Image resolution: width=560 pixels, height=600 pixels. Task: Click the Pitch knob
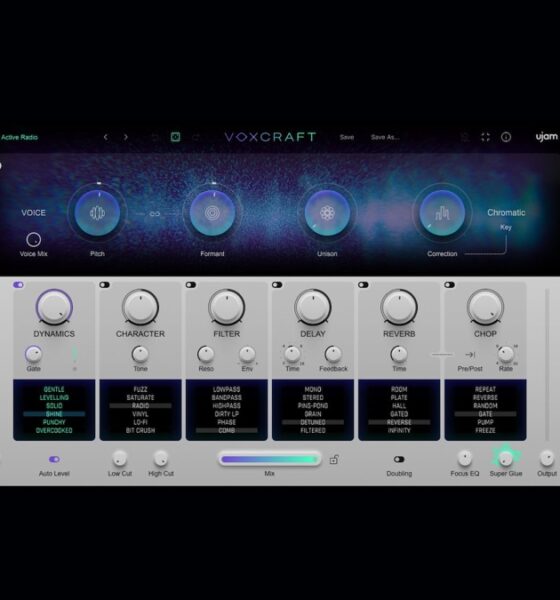[x=97, y=212]
